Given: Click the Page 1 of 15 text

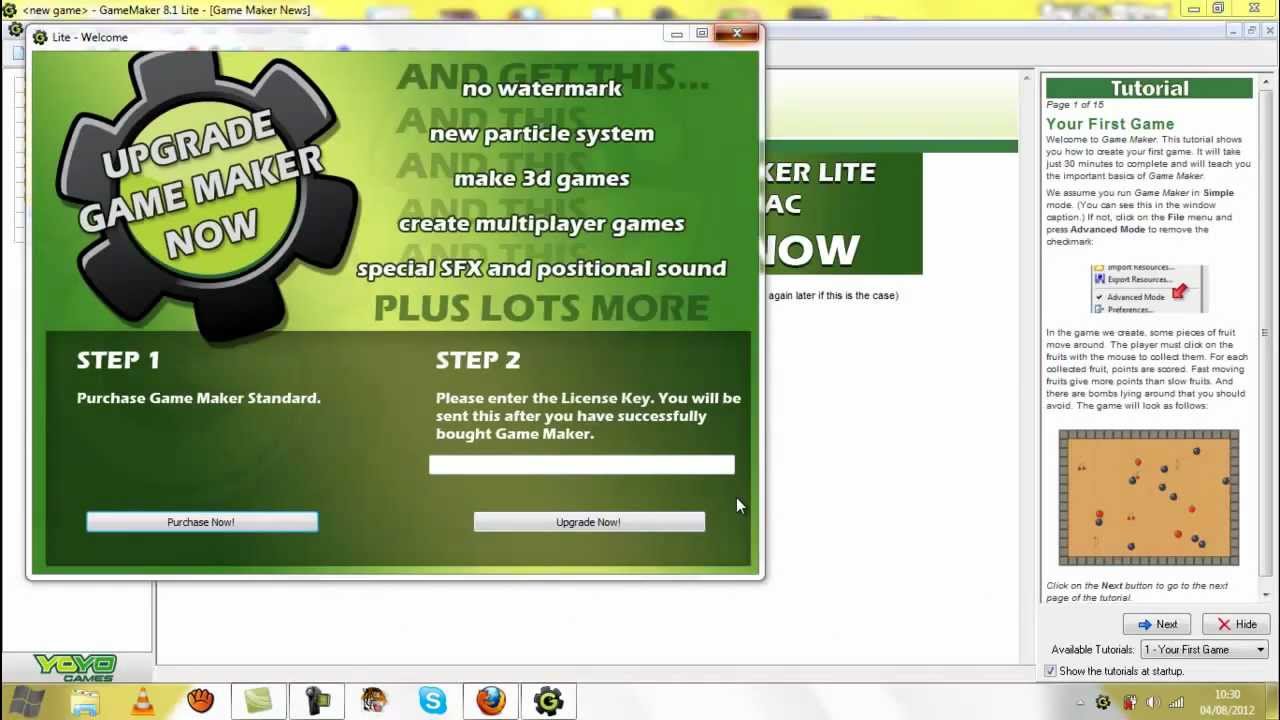Looking at the screenshot, I should (1075, 104).
